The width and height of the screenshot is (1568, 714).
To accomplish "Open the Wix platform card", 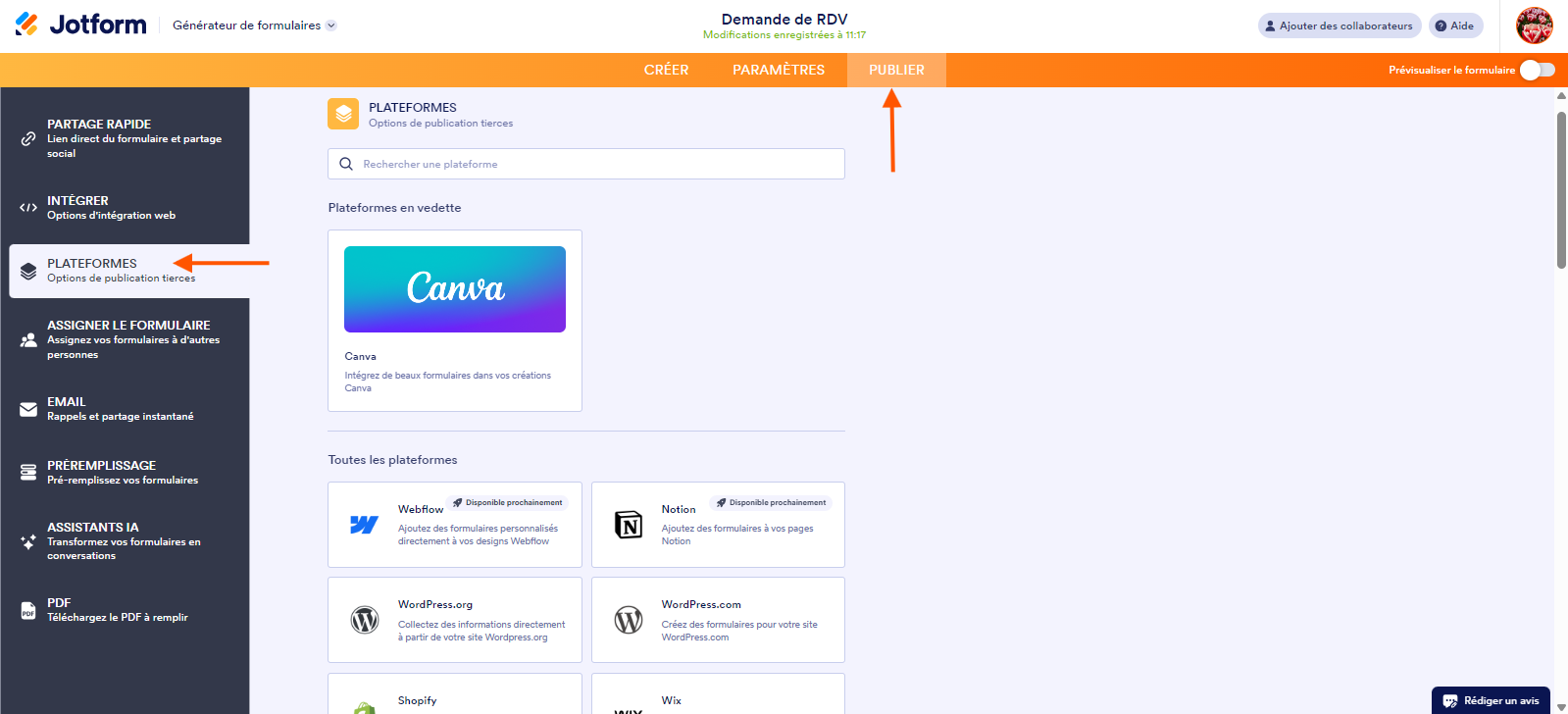I will (718, 693).
